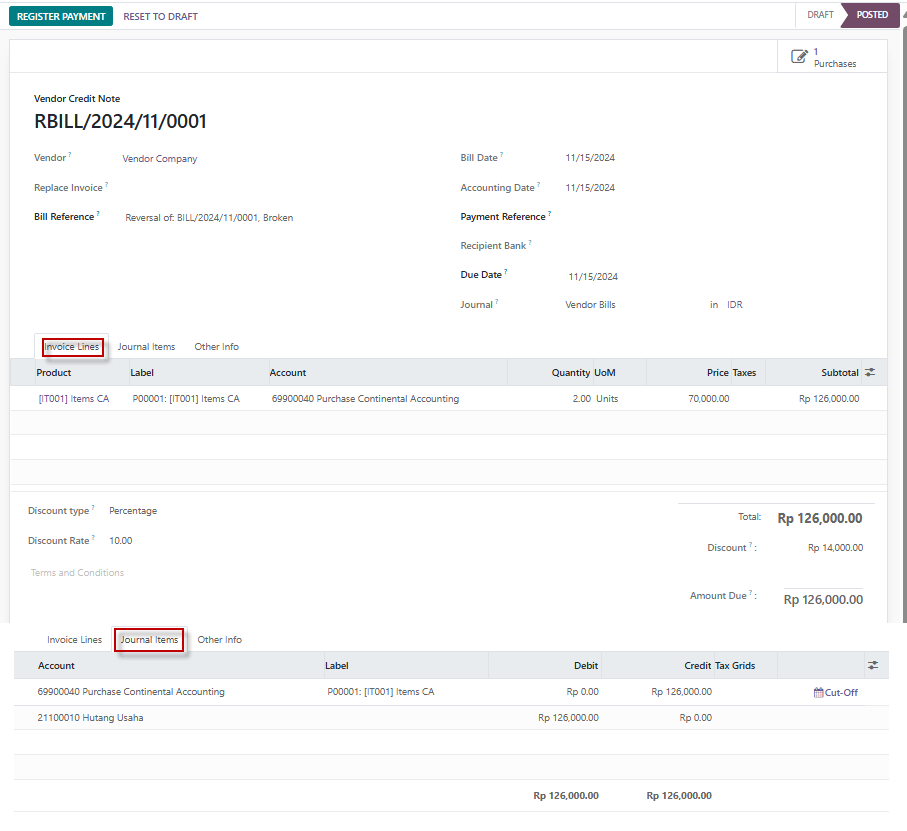The width and height of the screenshot is (907, 831).
Task: Click the RBILL/2024/11/0001 document title
Action: click(120, 122)
